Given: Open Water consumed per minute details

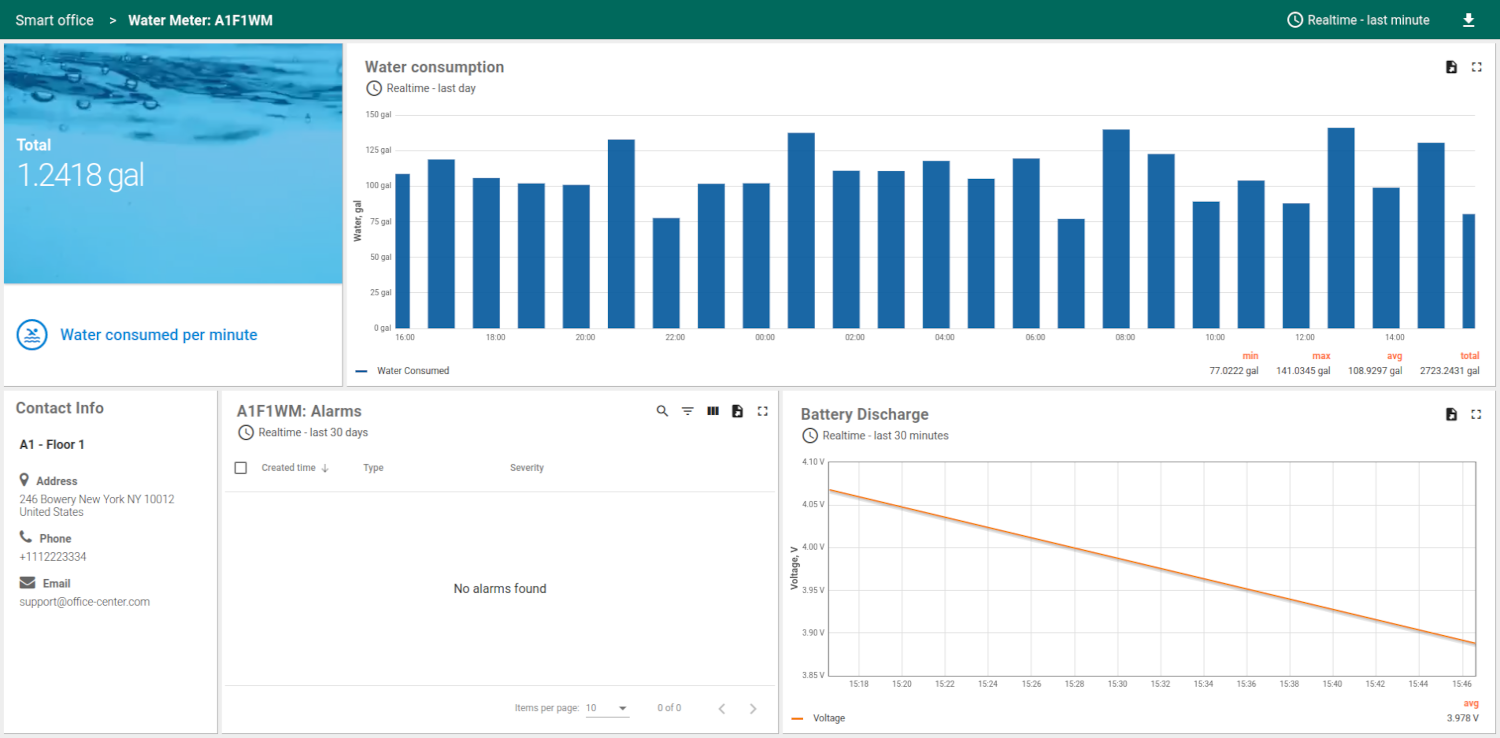Looking at the screenshot, I should click(160, 334).
